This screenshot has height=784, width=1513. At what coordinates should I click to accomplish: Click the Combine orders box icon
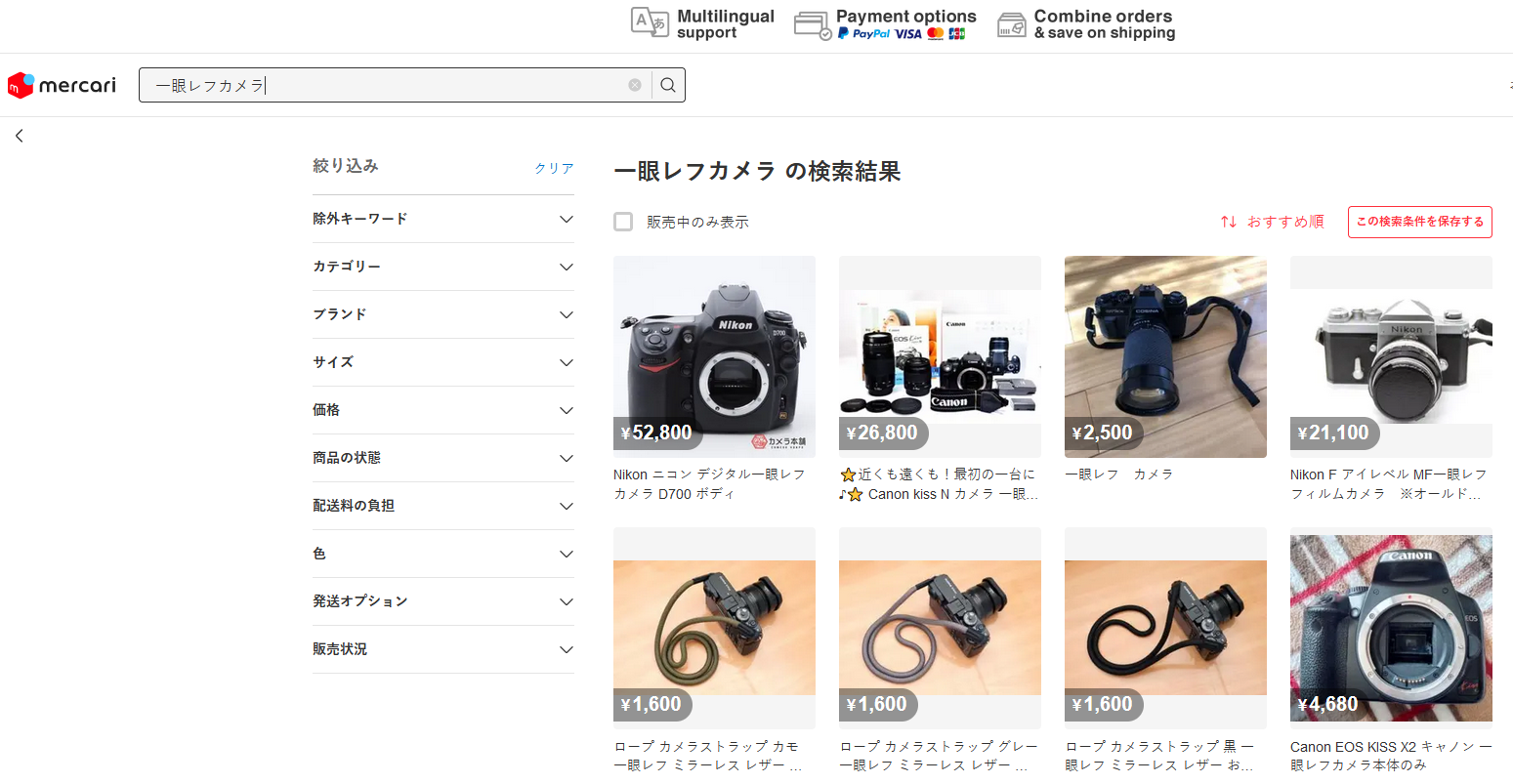1012,25
